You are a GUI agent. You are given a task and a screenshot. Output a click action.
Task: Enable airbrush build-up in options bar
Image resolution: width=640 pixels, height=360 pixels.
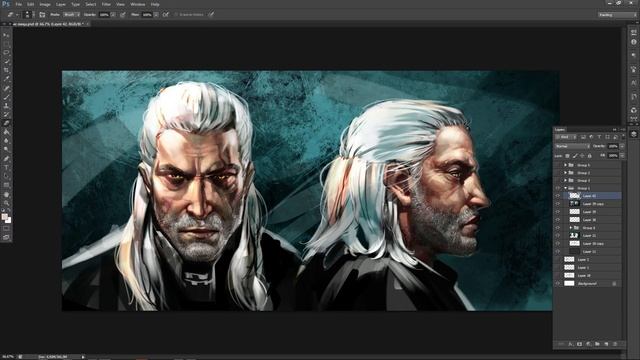tap(166, 14)
